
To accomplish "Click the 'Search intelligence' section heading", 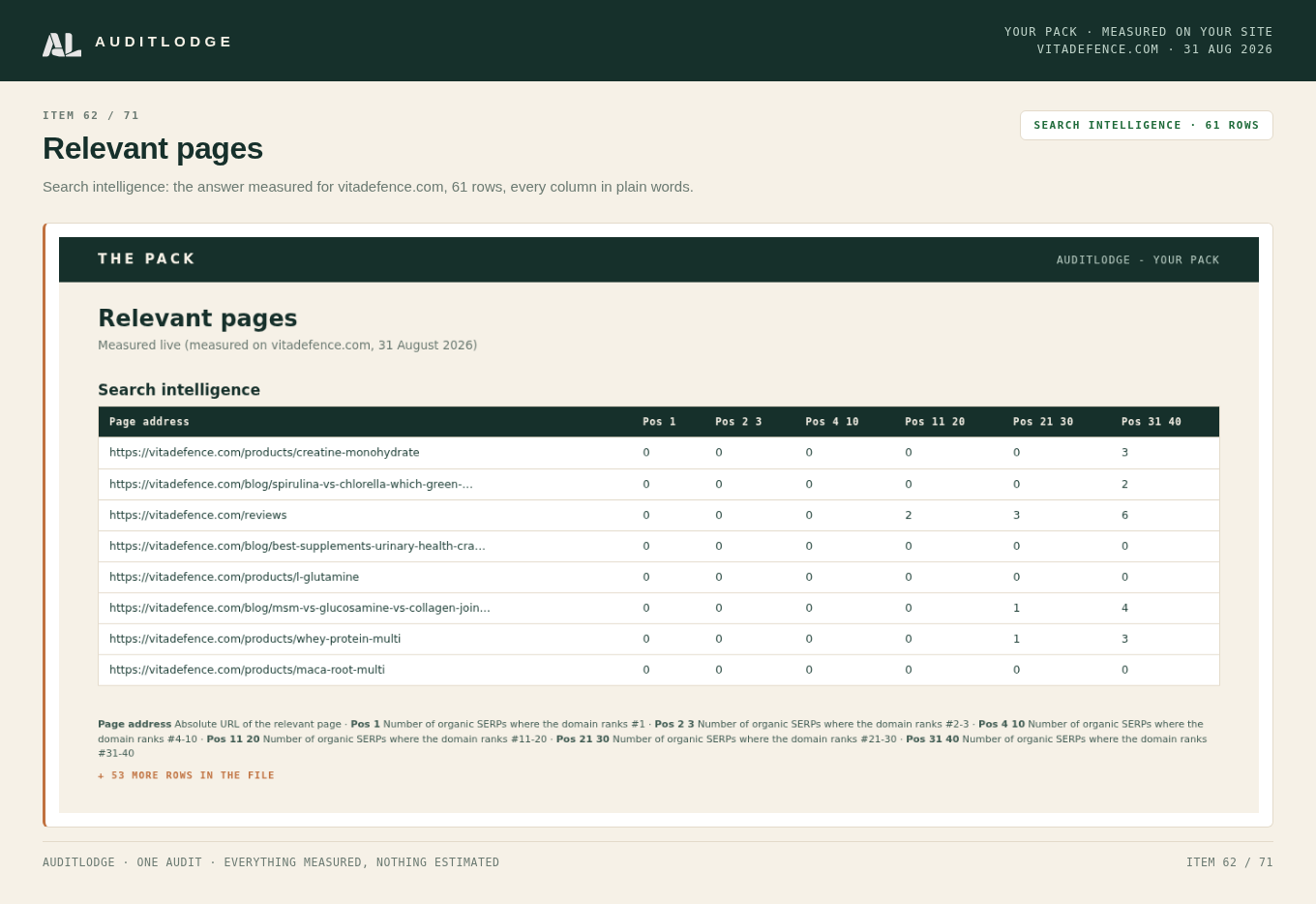I will point(179,390).
